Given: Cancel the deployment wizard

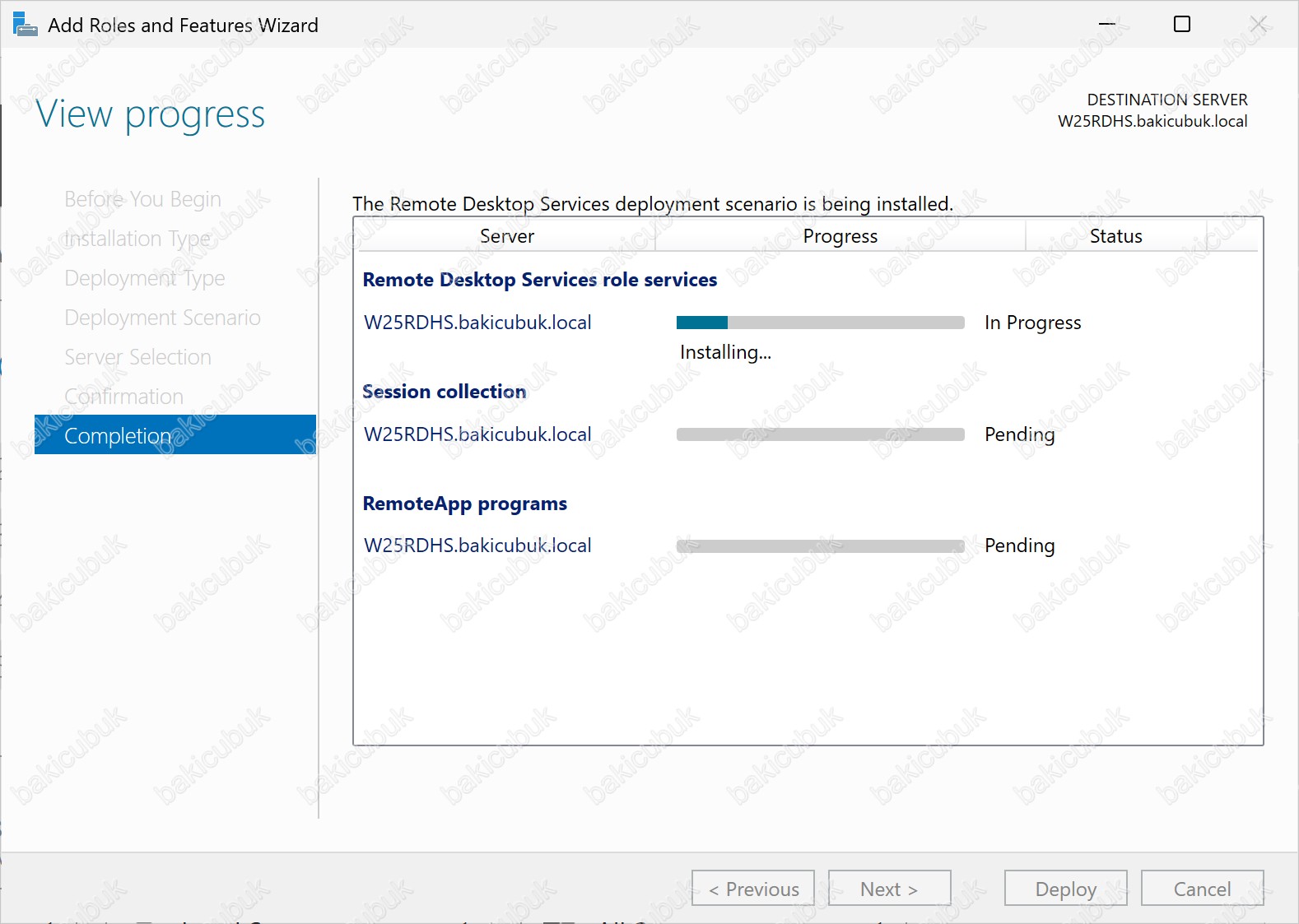Looking at the screenshot, I should 1202,889.
